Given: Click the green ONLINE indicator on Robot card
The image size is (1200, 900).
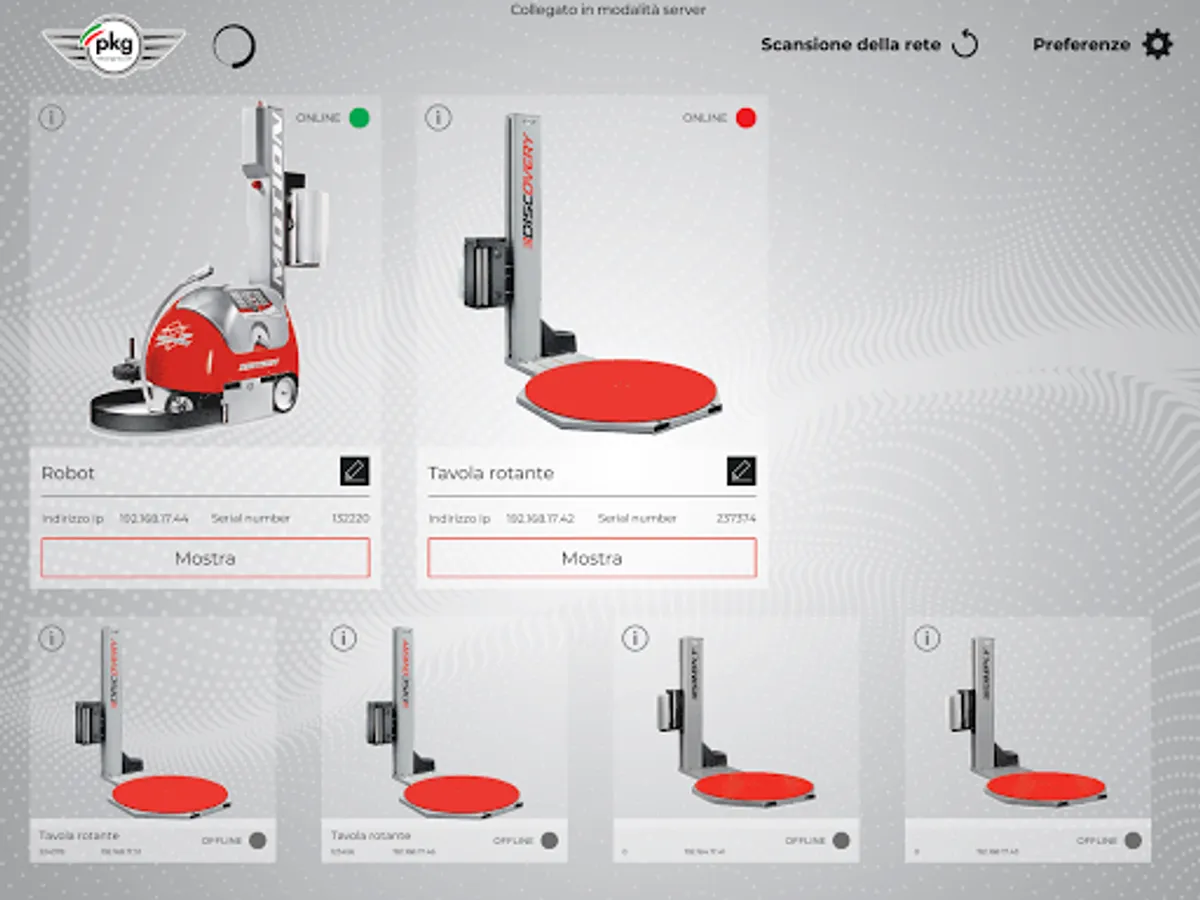Looking at the screenshot, I should [x=359, y=118].
